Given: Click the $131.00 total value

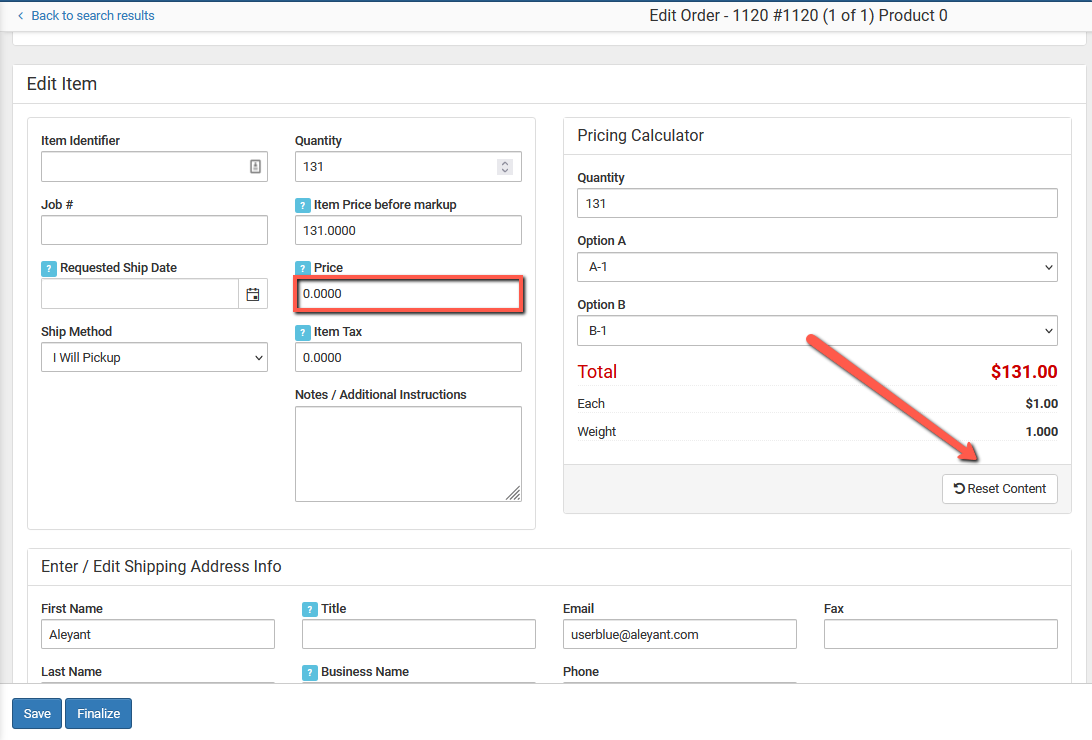Looking at the screenshot, I should point(1024,372).
